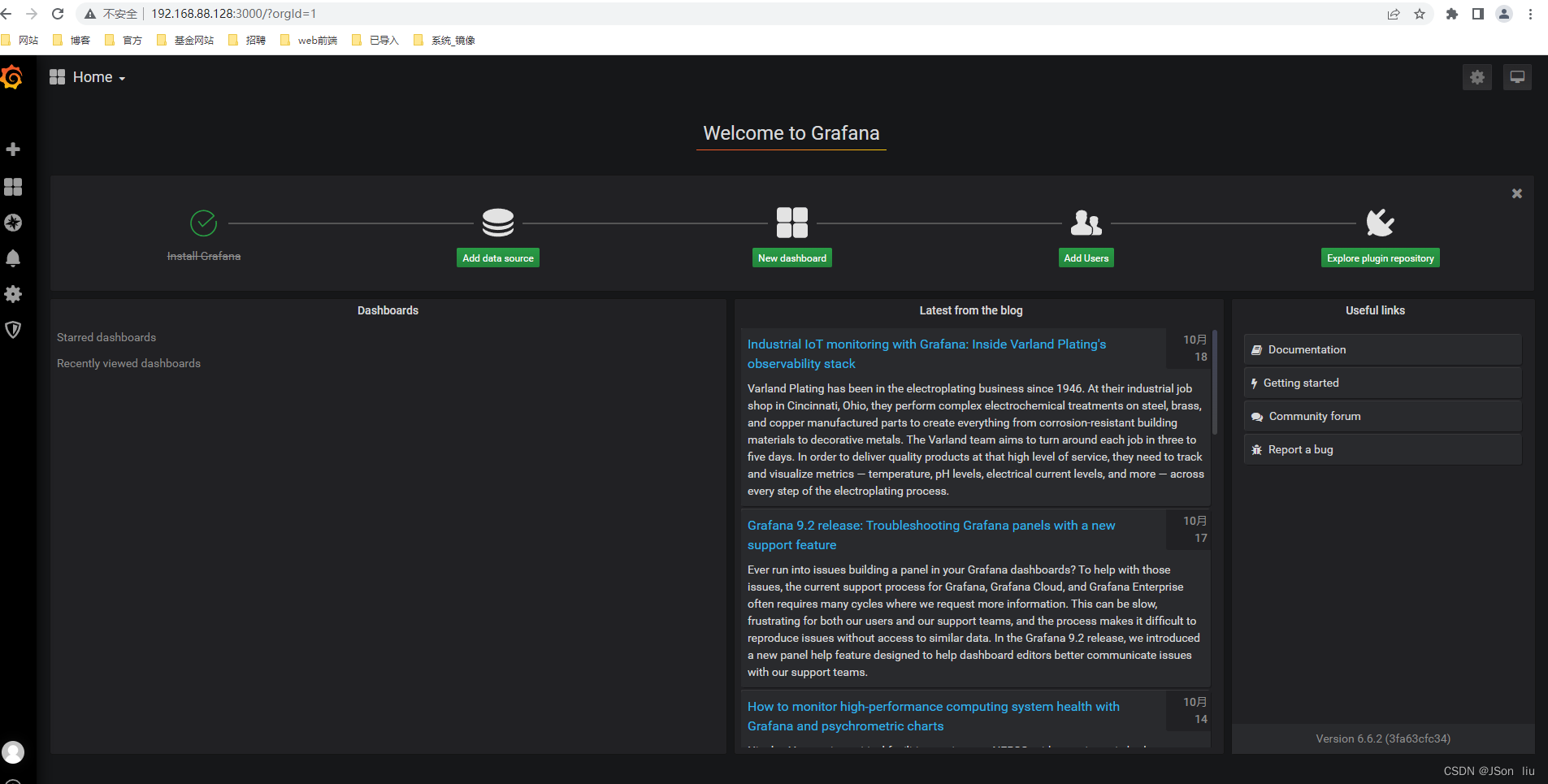Image resolution: width=1548 pixels, height=784 pixels.
Task: Open the web前端 bookmark folder
Action: tap(309, 40)
